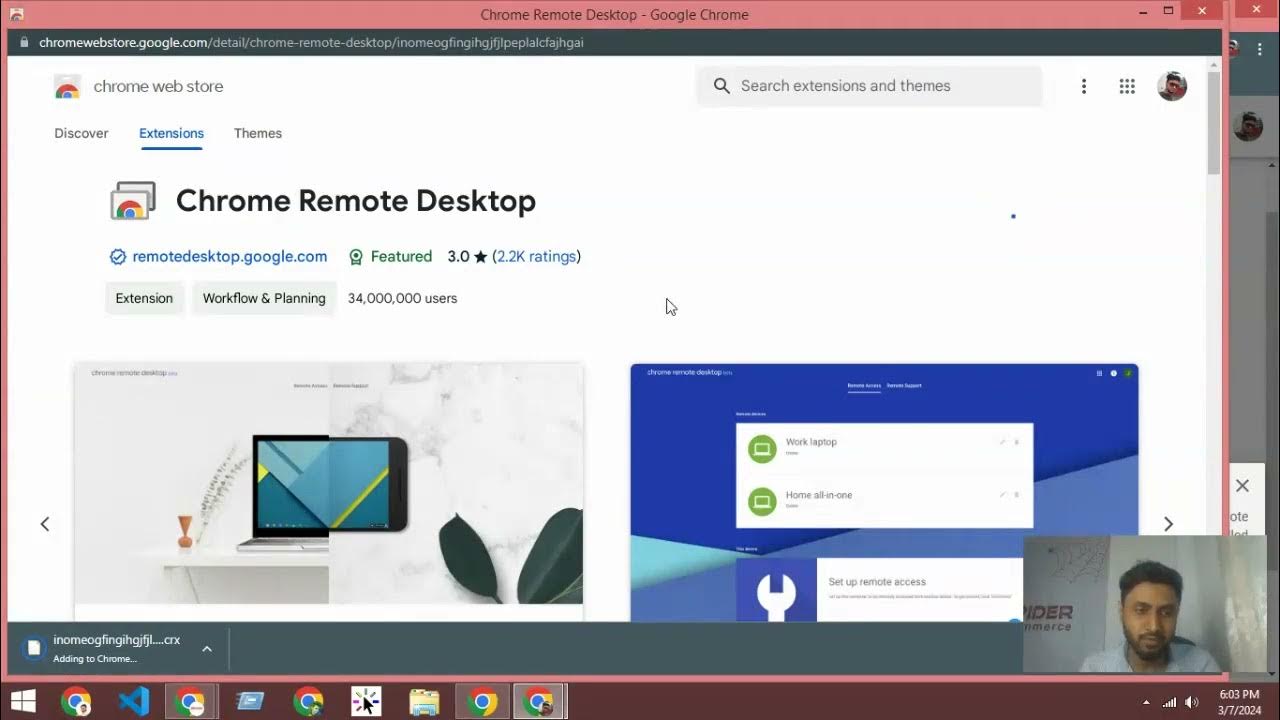Open the 2.2K ratings link
1280x720 pixels.
tap(537, 257)
